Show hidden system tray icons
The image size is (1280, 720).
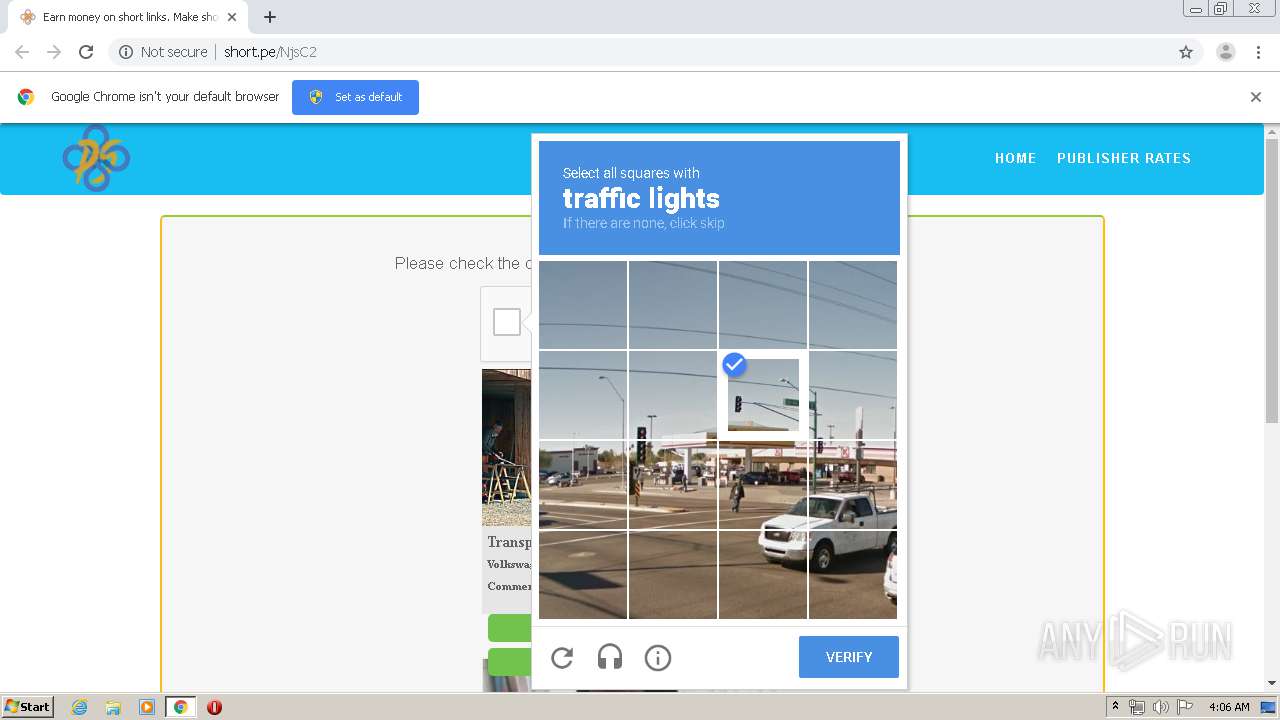pos(1115,706)
